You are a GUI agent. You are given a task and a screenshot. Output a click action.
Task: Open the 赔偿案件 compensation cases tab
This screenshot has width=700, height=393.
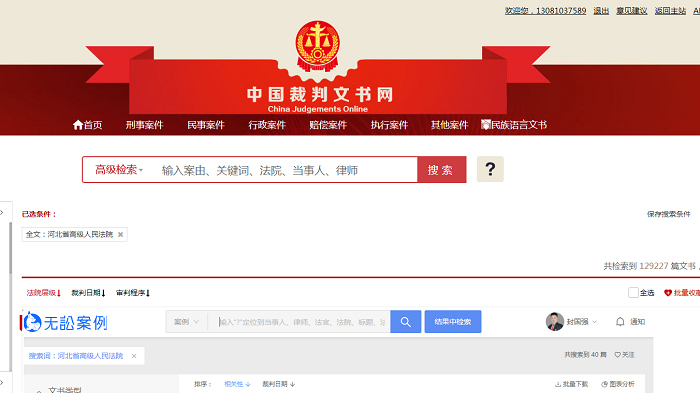328,125
